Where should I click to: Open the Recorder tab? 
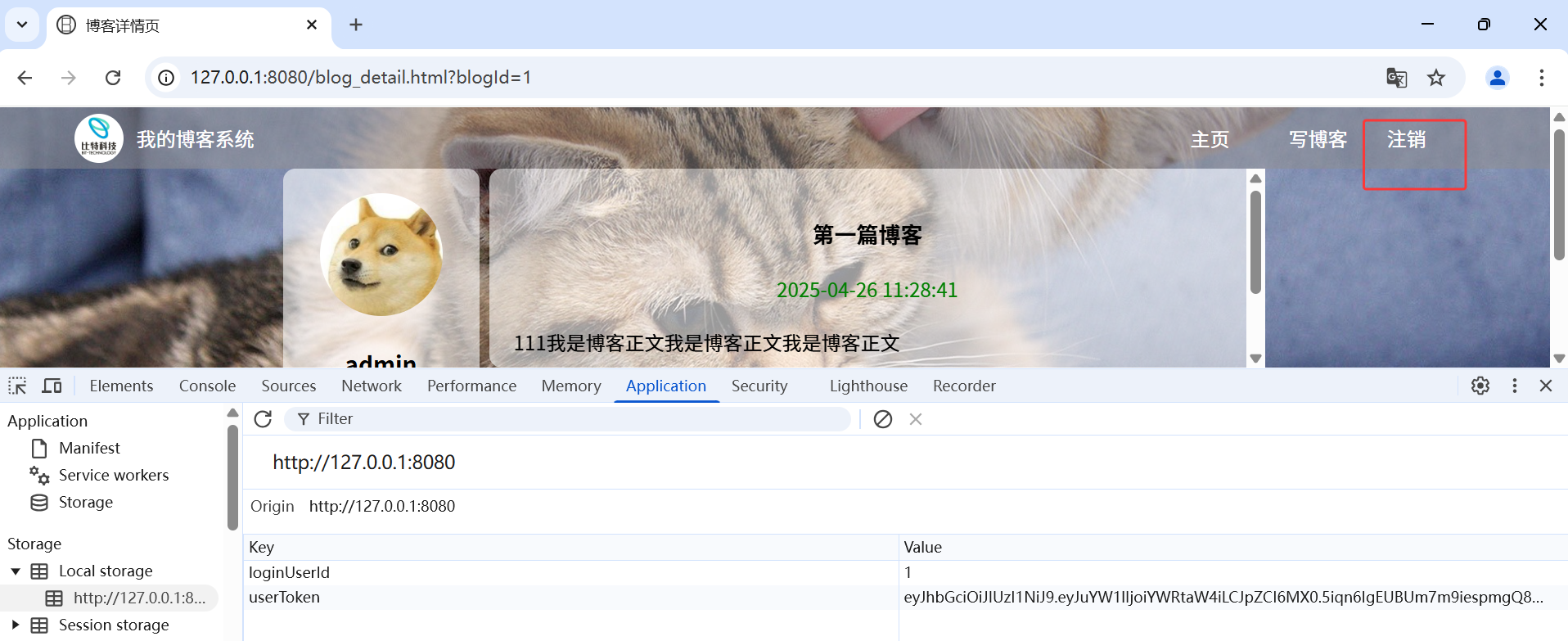pyautogui.click(x=964, y=386)
